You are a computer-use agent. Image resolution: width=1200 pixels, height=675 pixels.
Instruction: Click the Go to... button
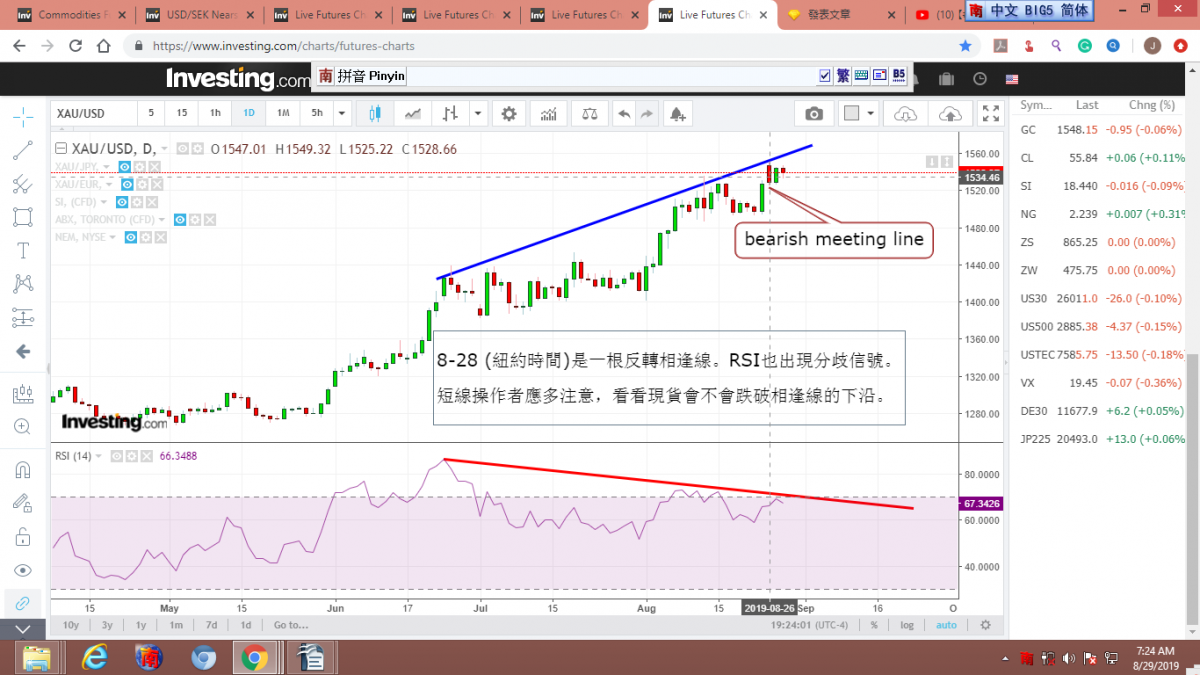point(290,625)
